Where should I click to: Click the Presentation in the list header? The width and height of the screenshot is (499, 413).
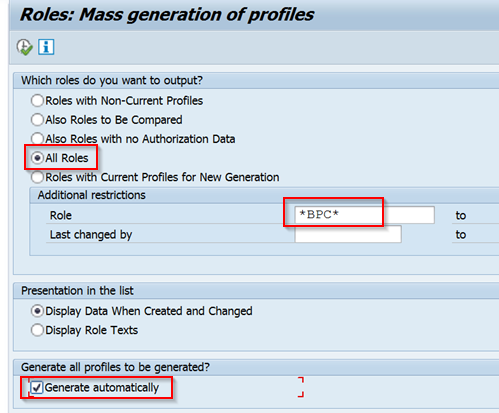(77, 291)
